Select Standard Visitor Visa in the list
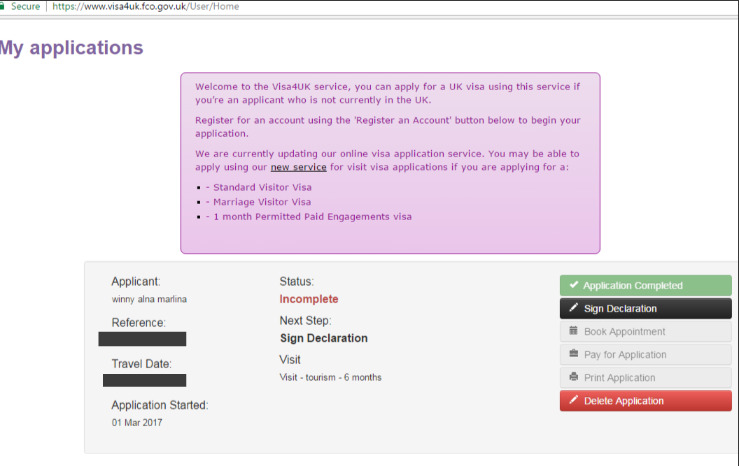The height and width of the screenshot is (466, 739). point(262,187)
